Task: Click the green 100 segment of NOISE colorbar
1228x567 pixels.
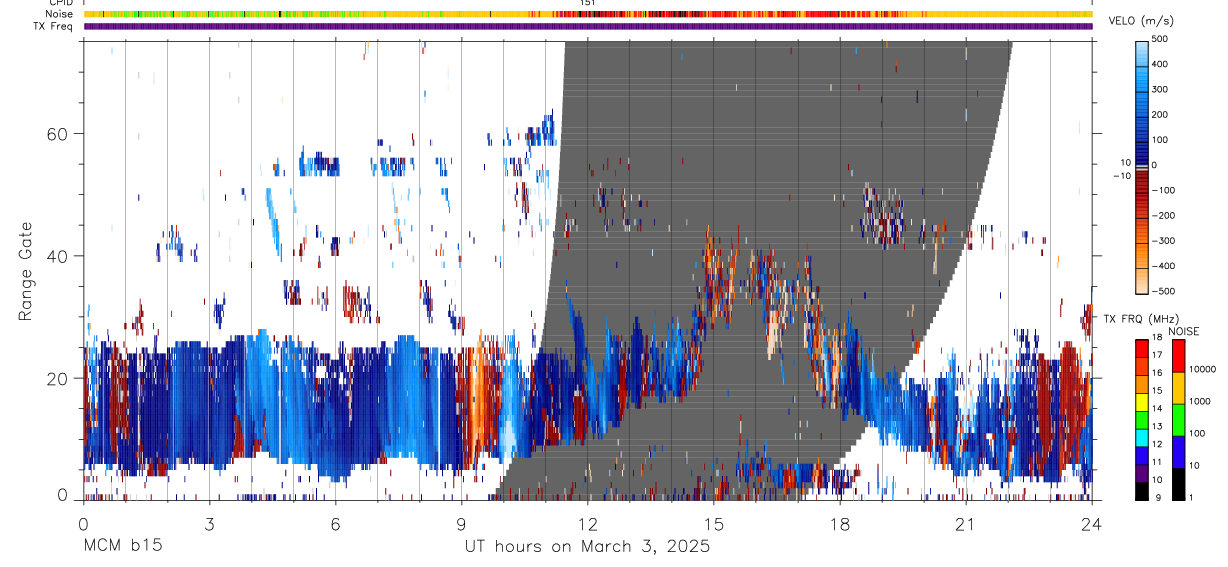Action: pyautogui.click(x=1178, y=419)
